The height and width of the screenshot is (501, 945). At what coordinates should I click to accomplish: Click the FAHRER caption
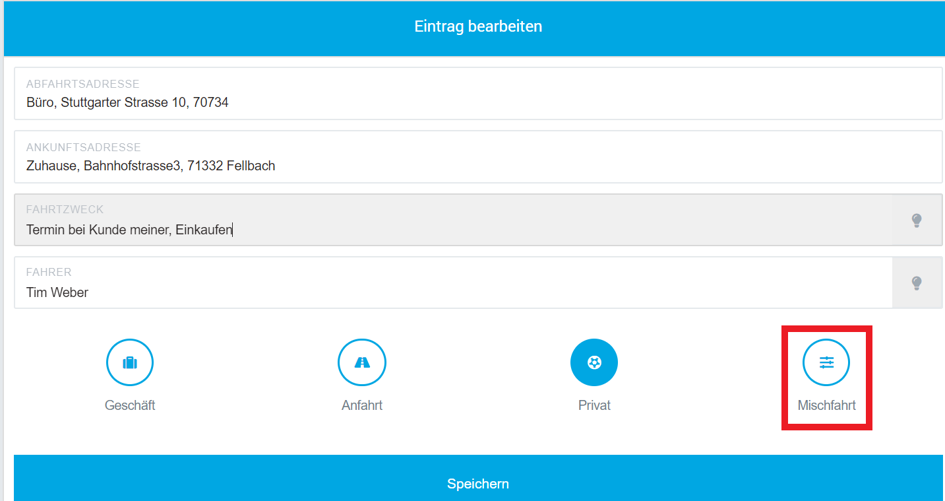click(49, 272)
